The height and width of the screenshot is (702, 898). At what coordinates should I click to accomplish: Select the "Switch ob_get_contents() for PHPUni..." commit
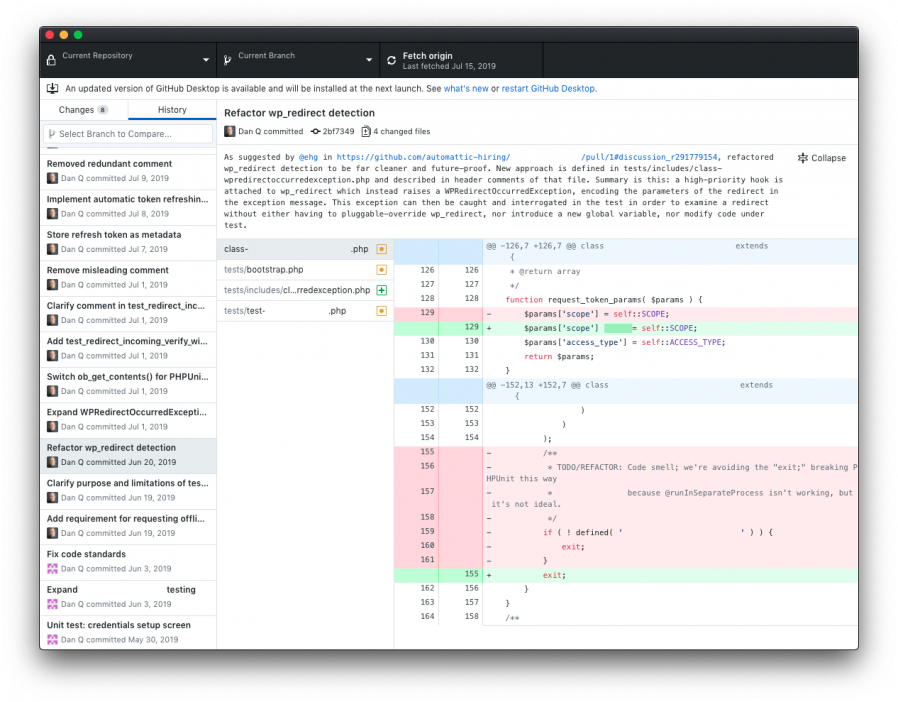(128, 384)
